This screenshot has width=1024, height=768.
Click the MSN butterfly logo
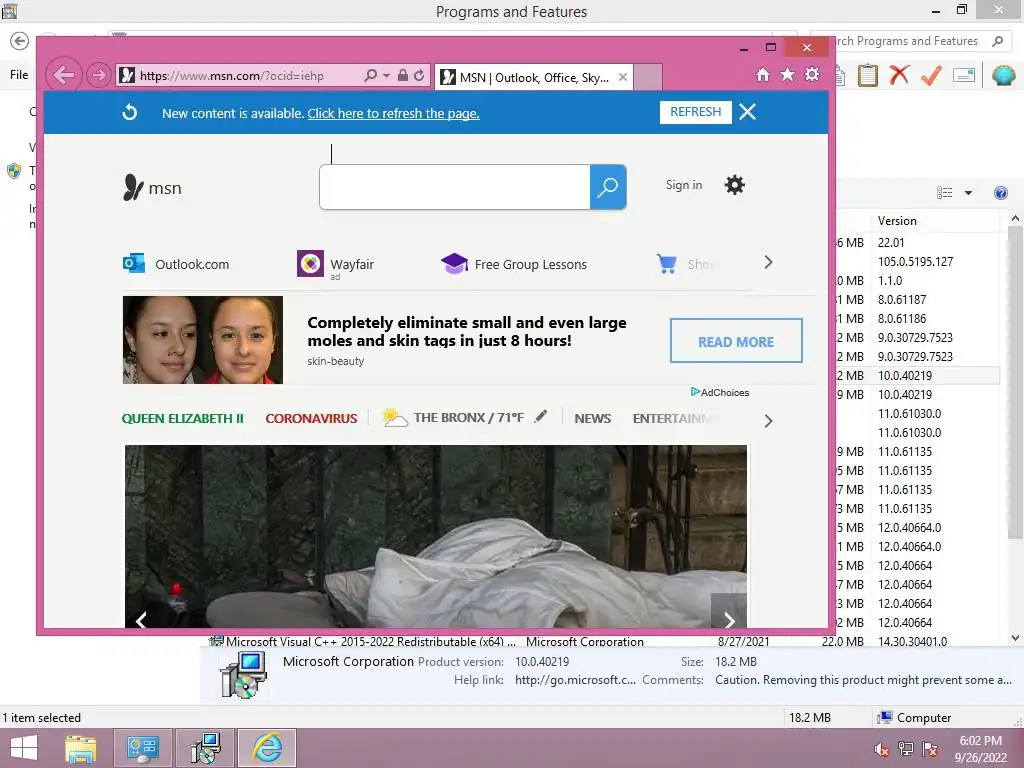(x=133, y=187)
